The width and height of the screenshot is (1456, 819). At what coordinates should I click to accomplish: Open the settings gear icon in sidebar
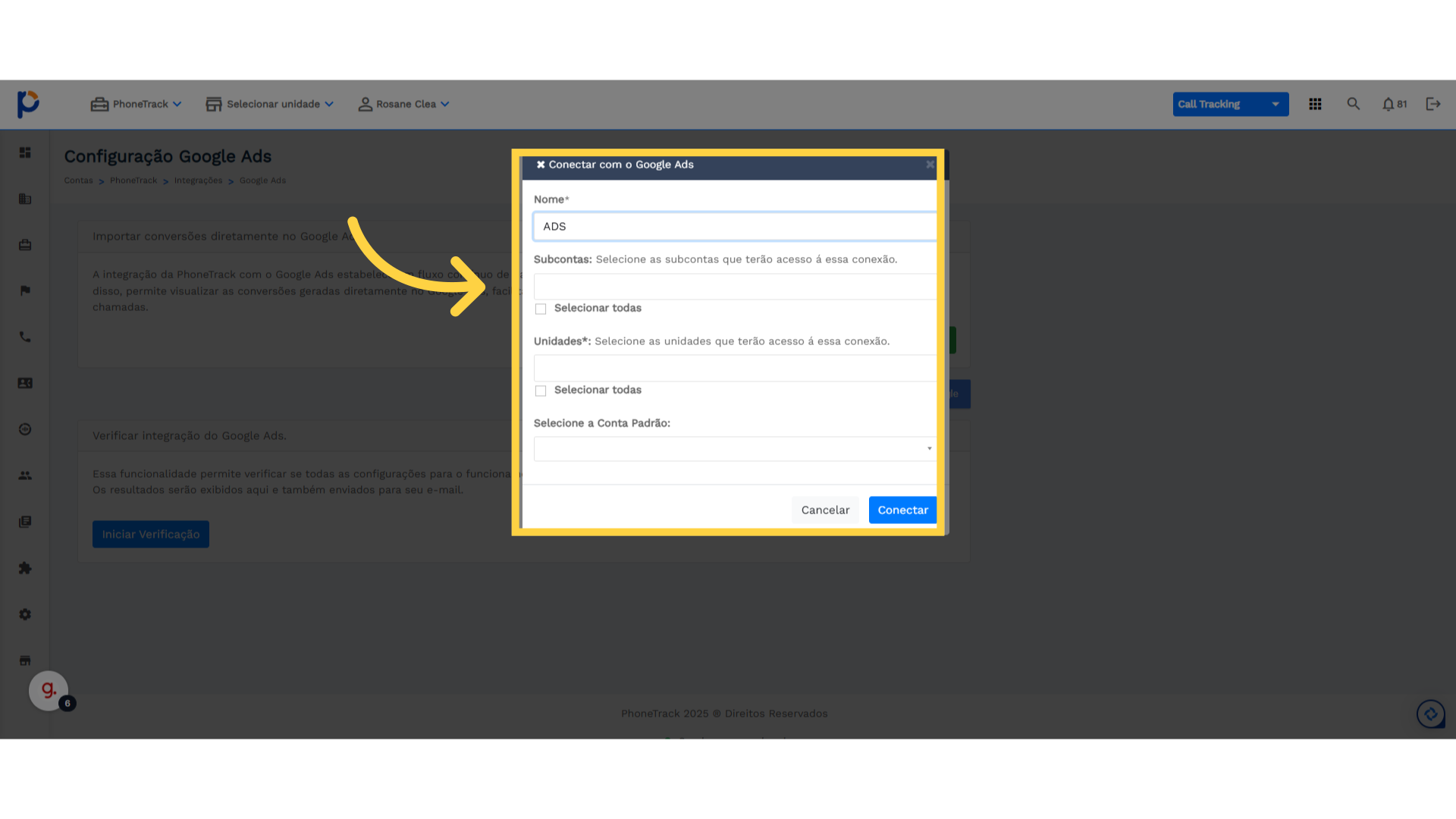pyautogui.click(x=25, y=614)
